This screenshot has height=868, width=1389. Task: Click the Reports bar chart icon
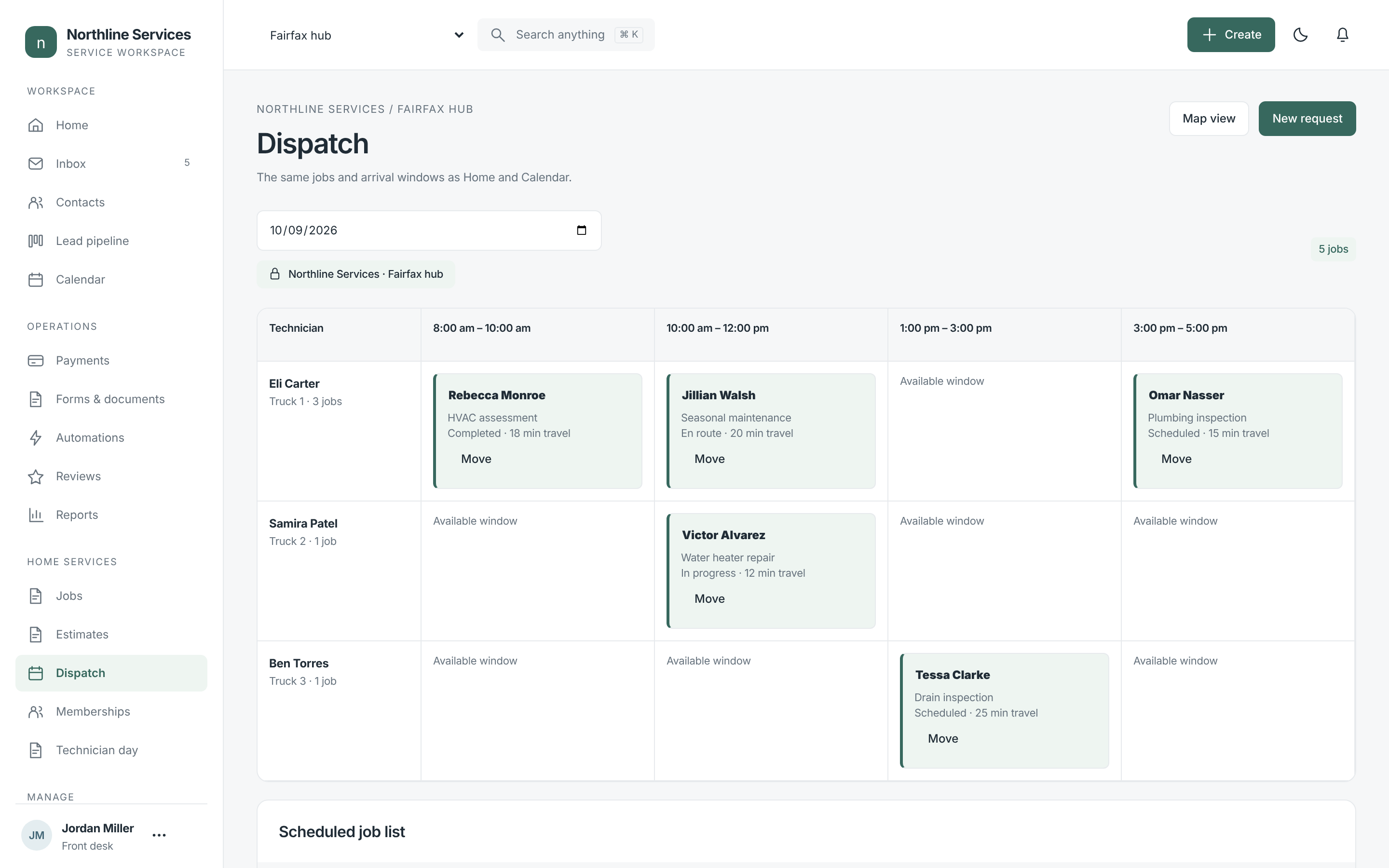(x=36, y=515)
